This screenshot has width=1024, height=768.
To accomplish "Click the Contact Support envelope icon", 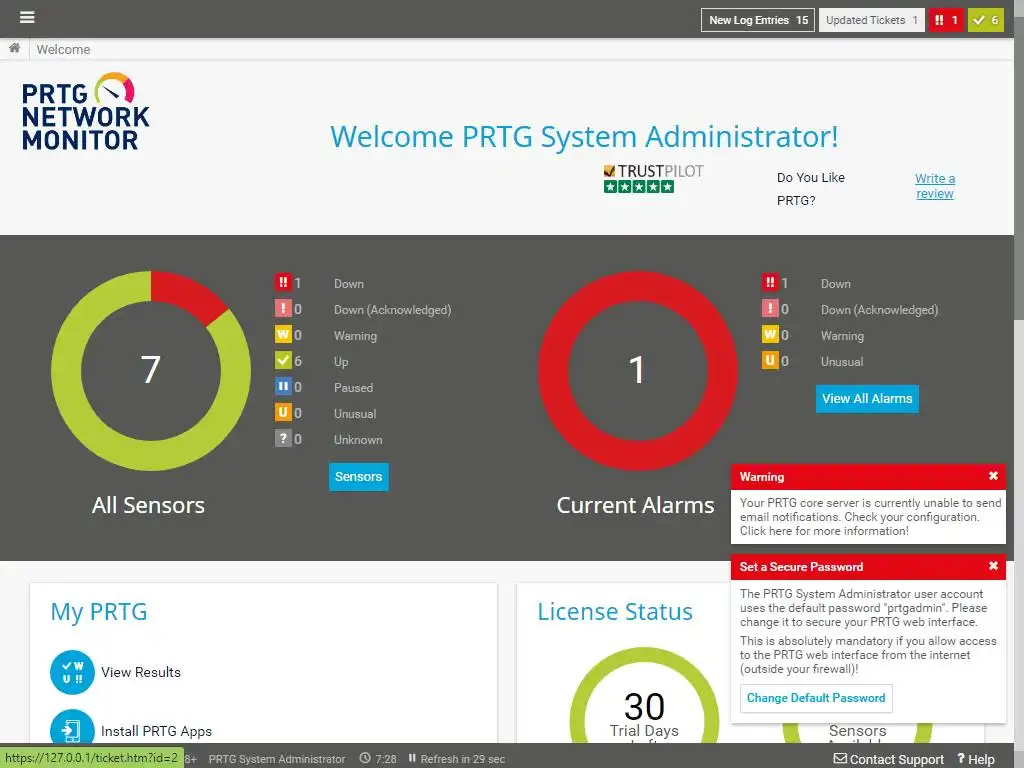I will point(840,759).
